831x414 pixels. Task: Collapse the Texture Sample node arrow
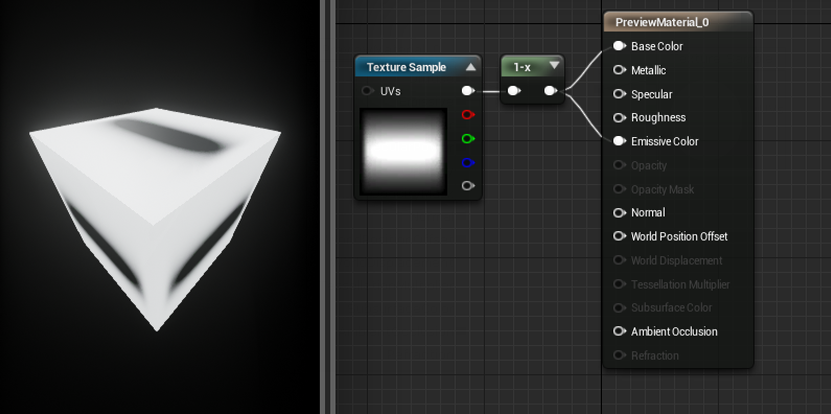tap(471, 67)
